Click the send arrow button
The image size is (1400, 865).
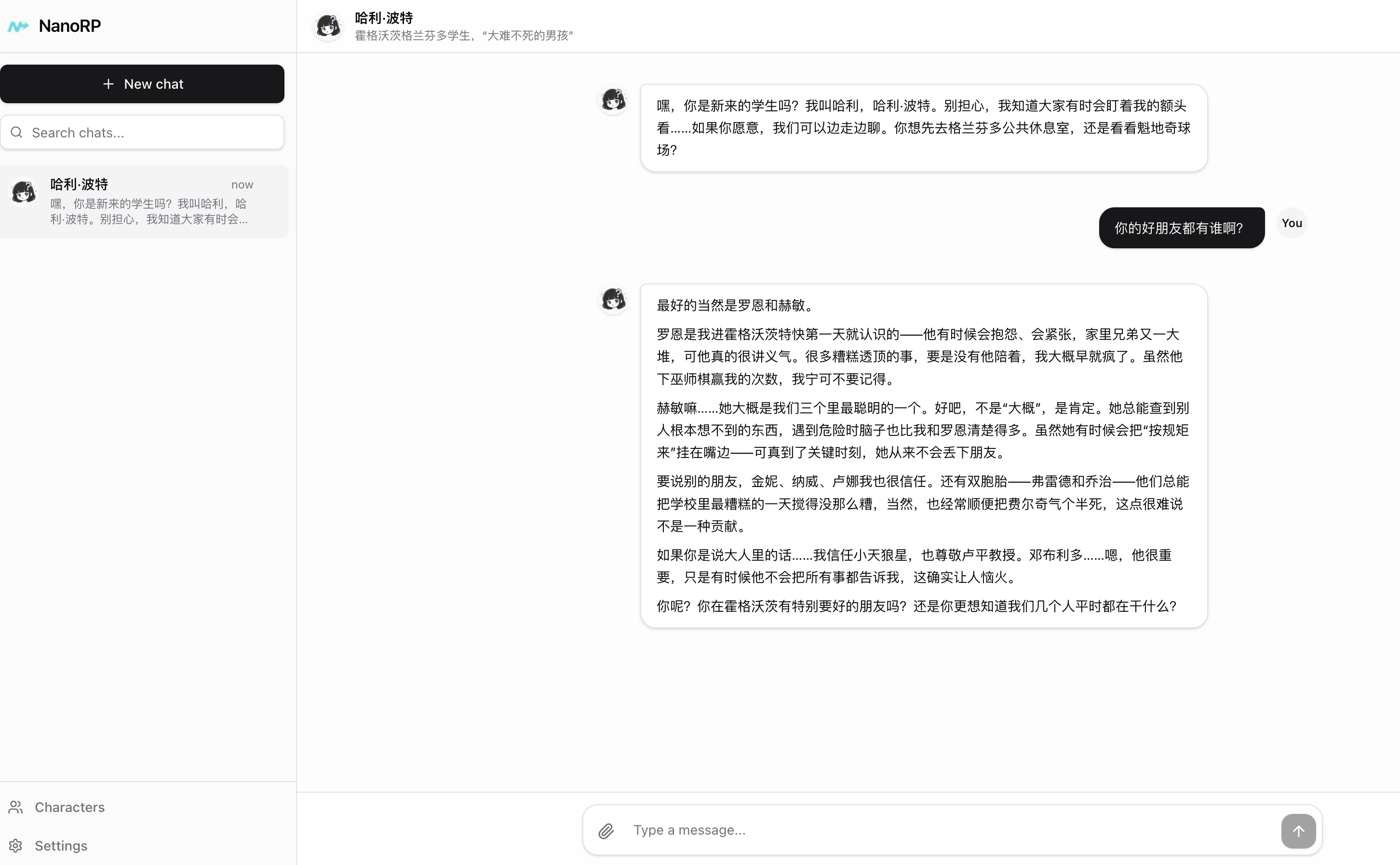[1298, 831]
